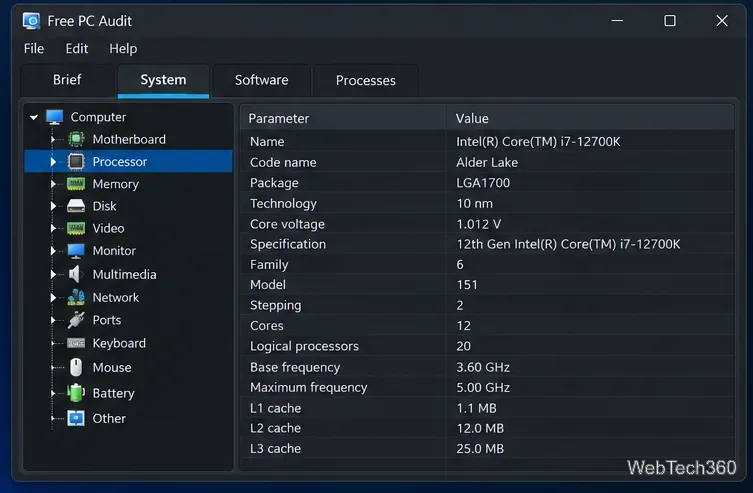Click the Network computers icon
This screenshot has height=493, width=753.
pos(76,297)
